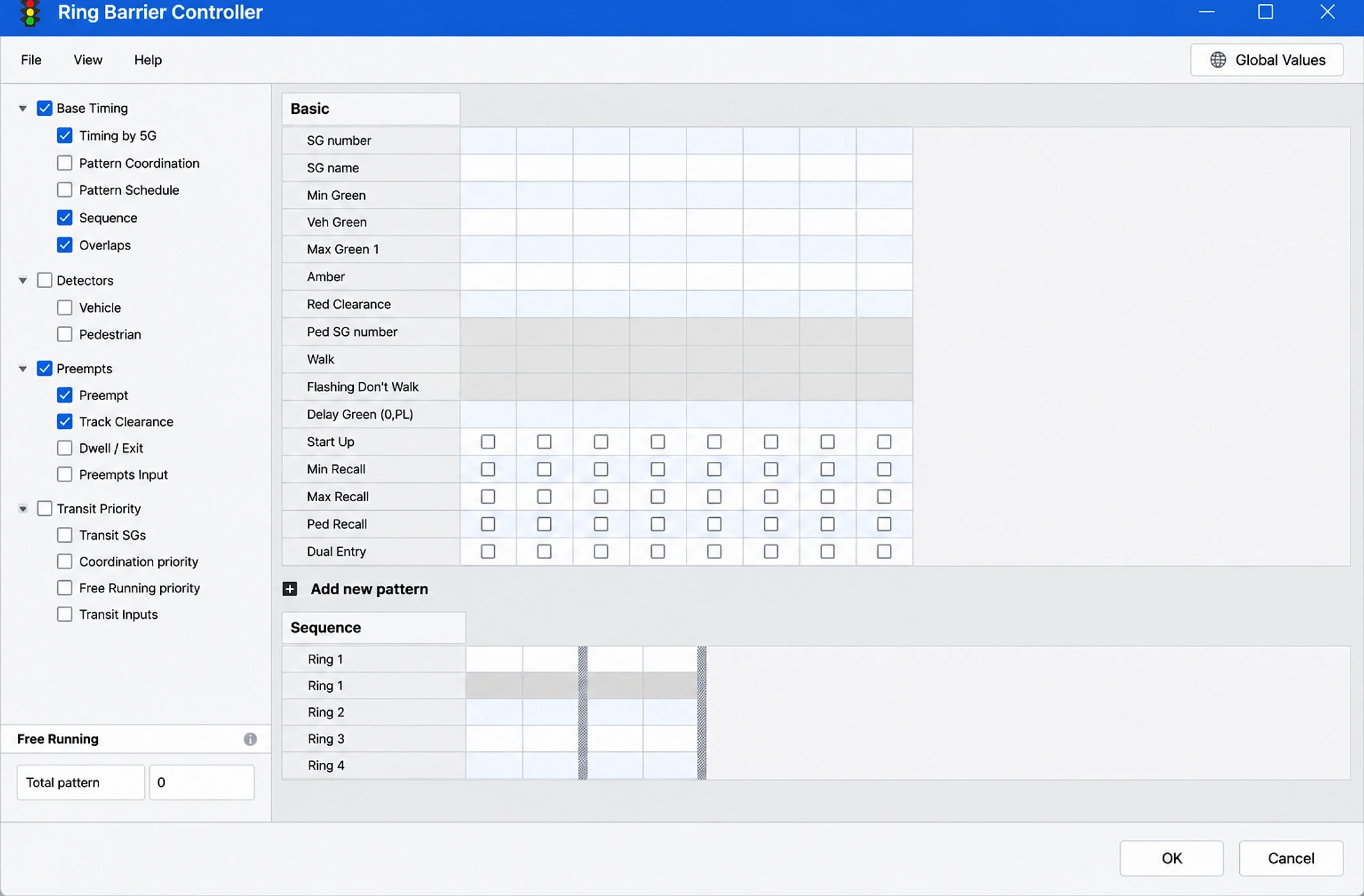Click the Max Green 1 row label

343,250
